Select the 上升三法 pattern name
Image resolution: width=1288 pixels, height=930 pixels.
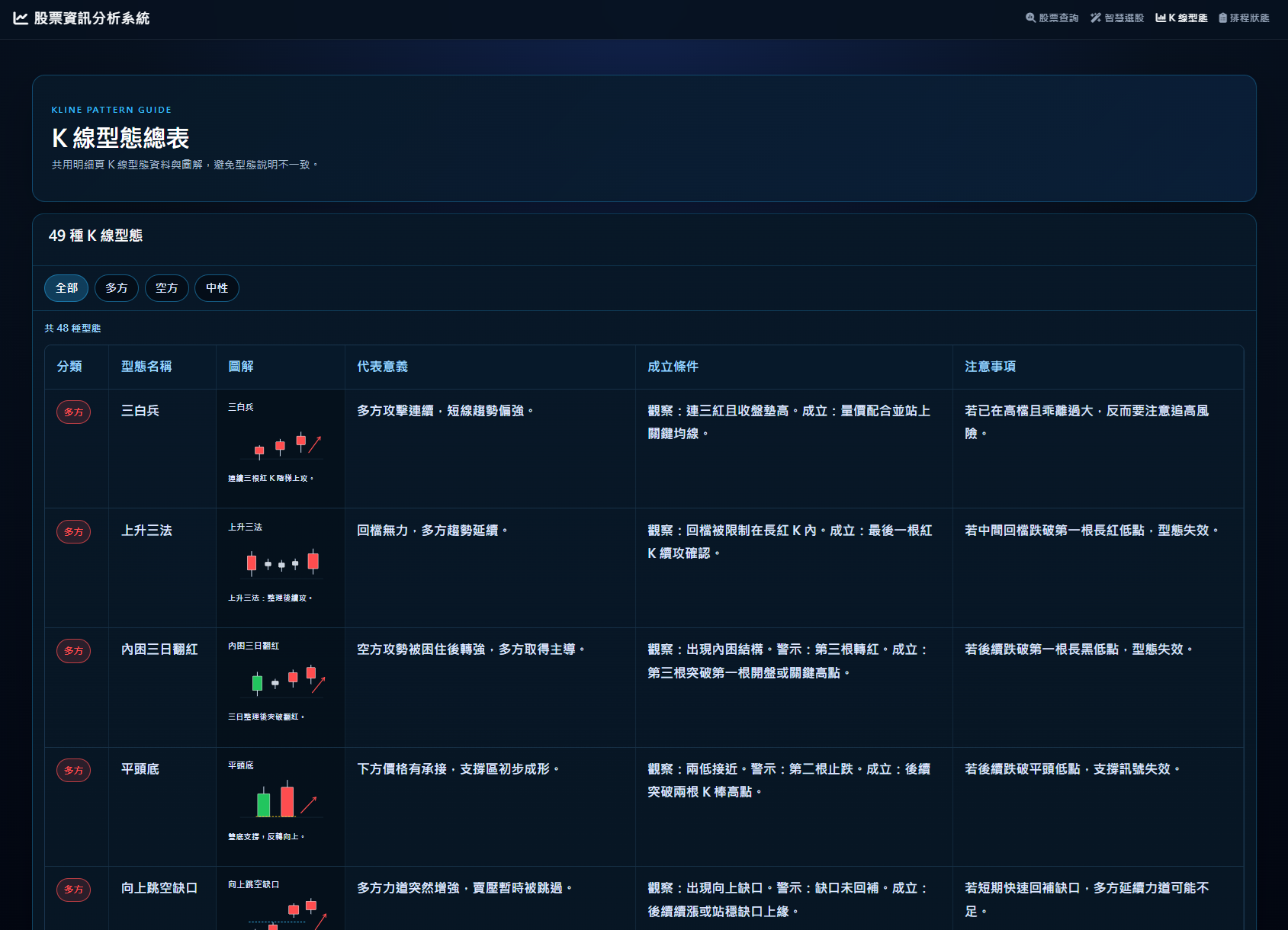click(146, 531)
